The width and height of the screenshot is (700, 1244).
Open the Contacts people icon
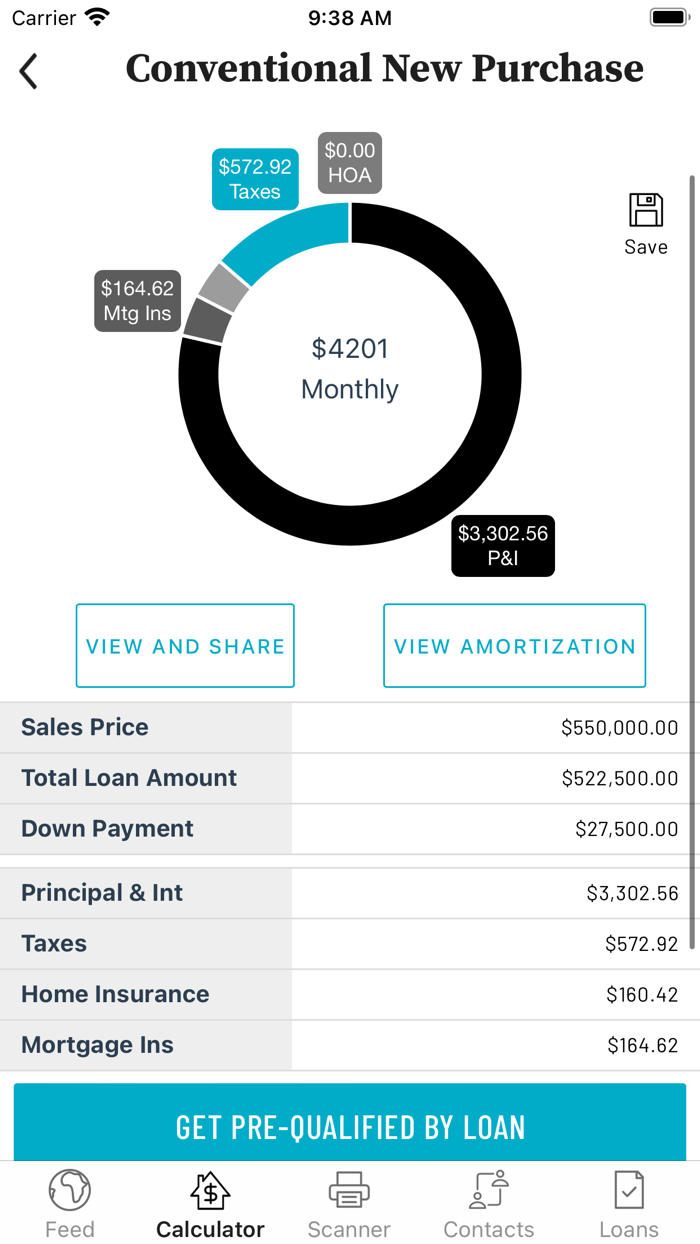click(x=488, y=1190)
